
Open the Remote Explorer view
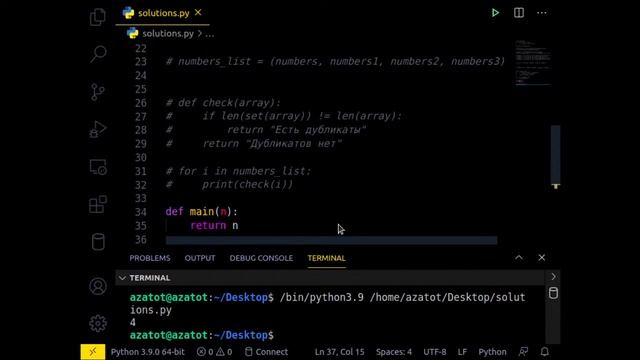pos(98,167)
